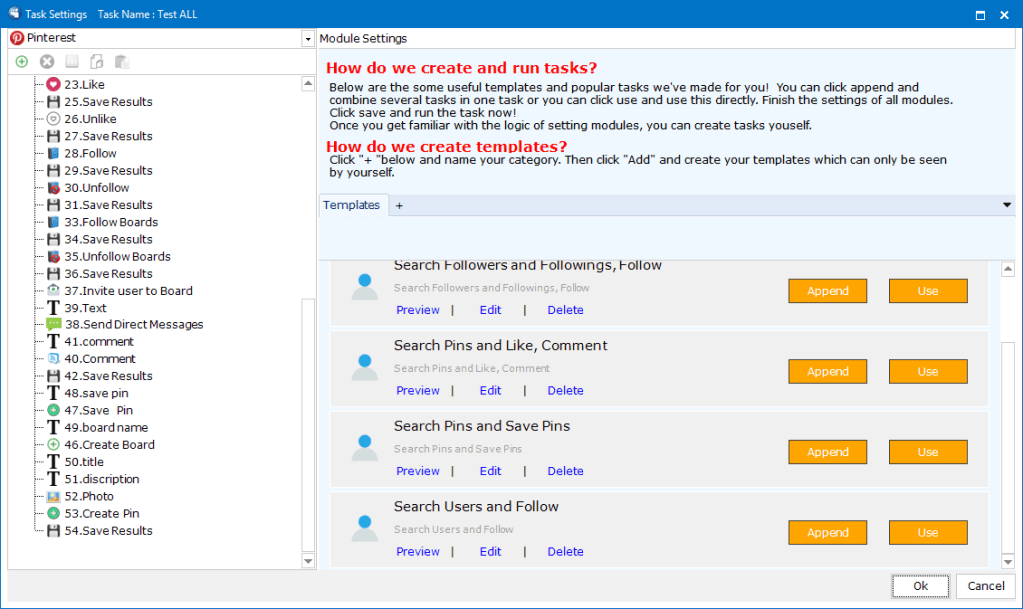Screen dimensions: 1023x609
Task: Append the Search Pins and Save Pins template
Action: pyautogui.click(x=827, y=452)
